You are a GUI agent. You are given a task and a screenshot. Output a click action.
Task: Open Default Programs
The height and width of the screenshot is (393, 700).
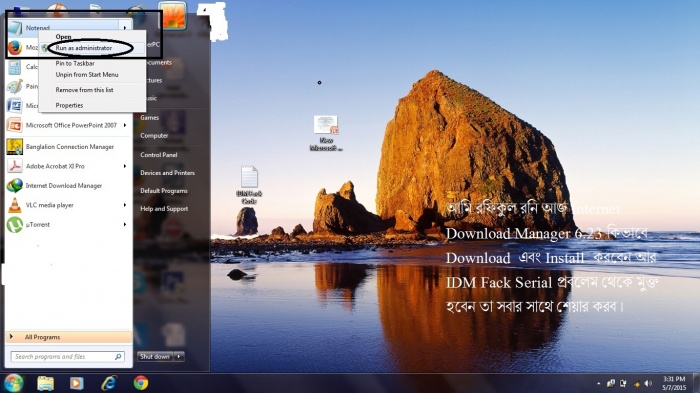coord(164,191)
